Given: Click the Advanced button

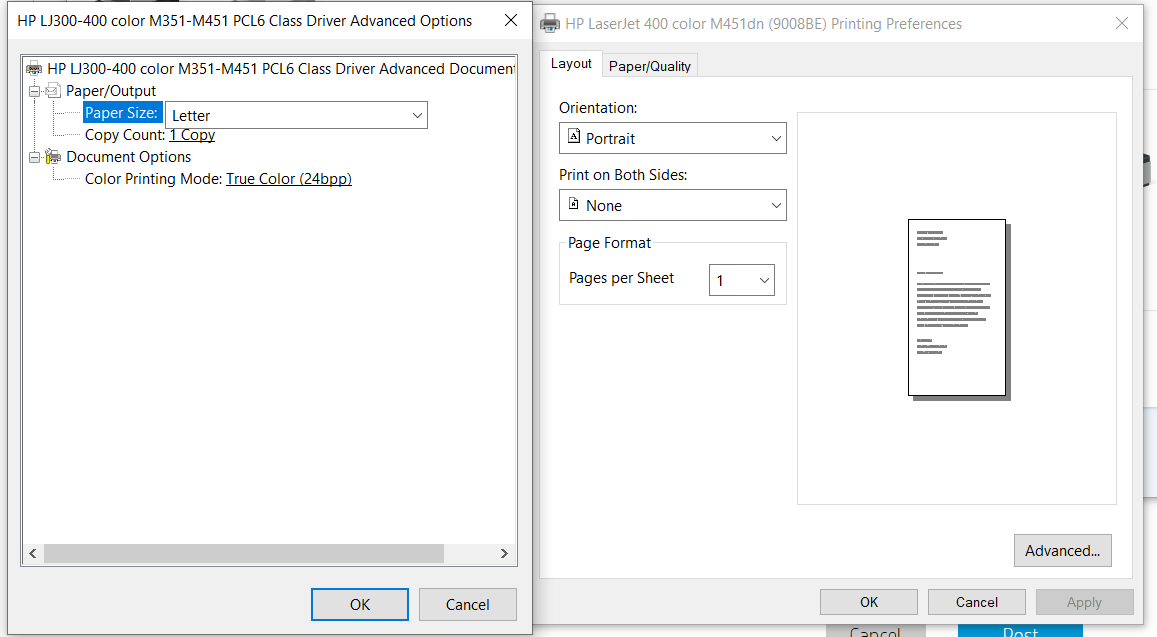Looking at the screenshot, I should click(x=1062, y=550).
